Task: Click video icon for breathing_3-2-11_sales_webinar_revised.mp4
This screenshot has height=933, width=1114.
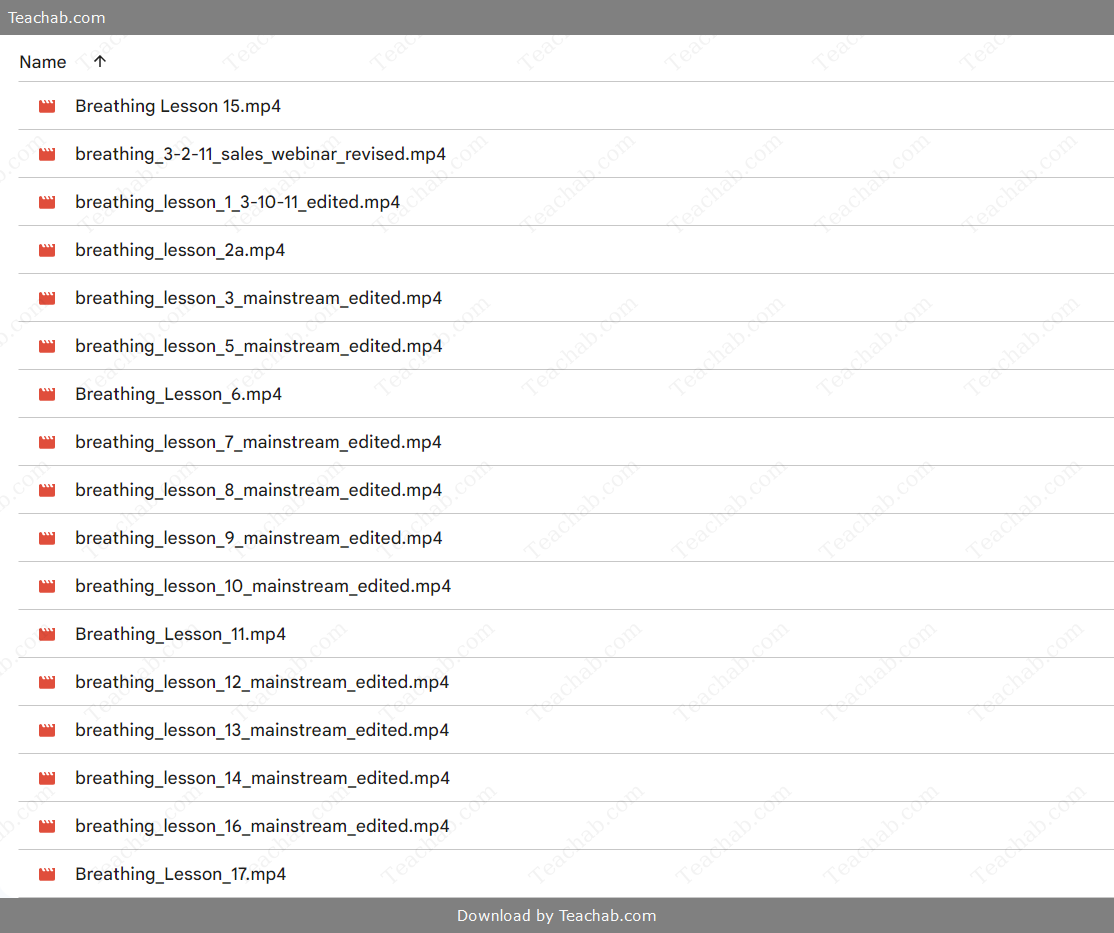Action: point(47,154)
